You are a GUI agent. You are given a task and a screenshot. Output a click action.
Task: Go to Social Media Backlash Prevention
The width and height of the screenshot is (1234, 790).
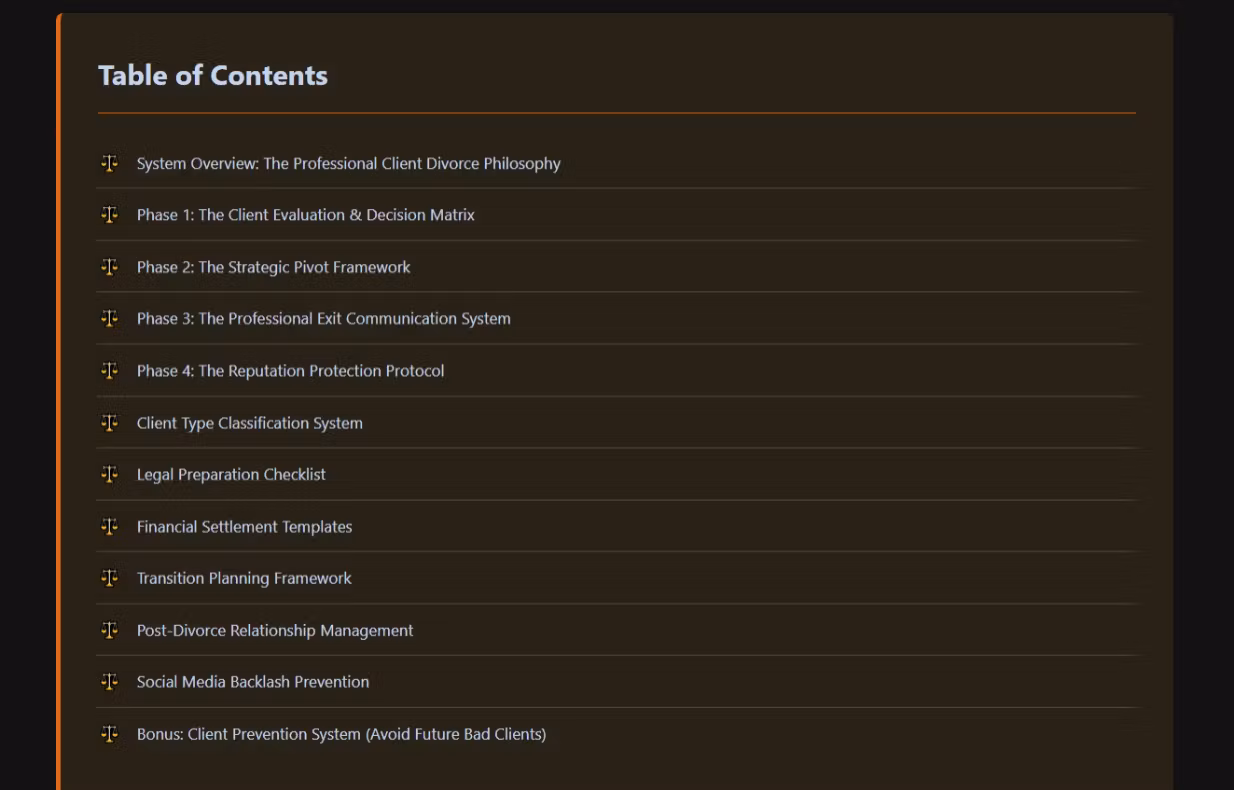click(252, 682)
